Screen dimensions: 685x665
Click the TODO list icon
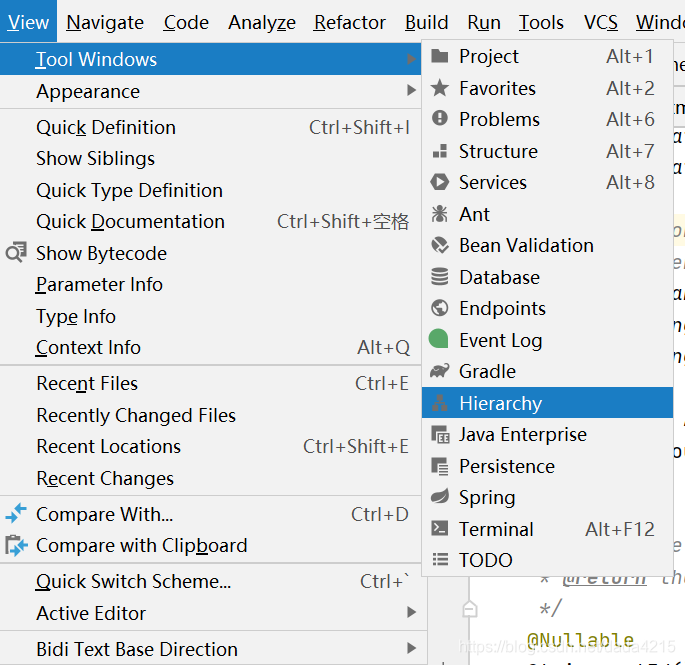(440, 560)
